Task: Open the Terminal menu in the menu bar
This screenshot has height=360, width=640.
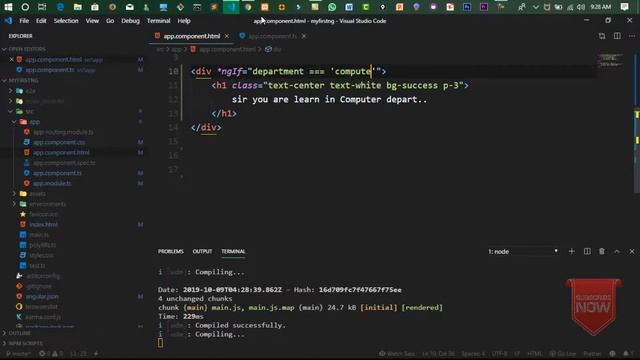Action: click(158, 21)
